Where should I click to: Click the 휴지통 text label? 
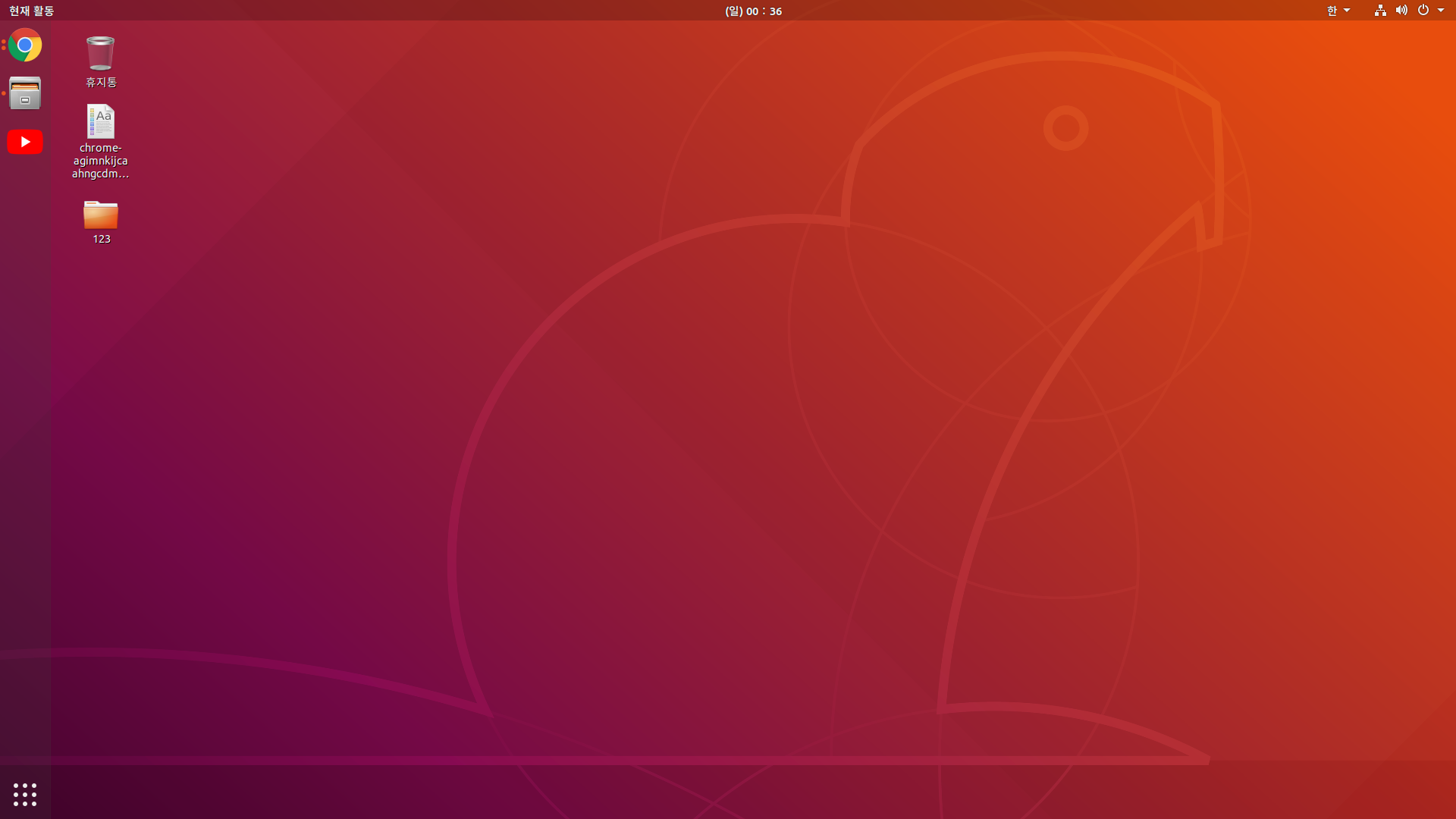[x=101, y=82]
